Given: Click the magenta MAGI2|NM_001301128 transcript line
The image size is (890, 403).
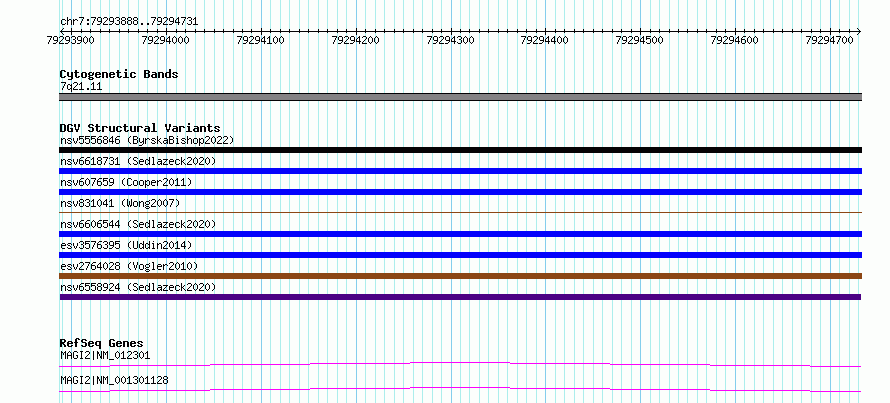Looking at the screenshot, I should click(460, 389).
